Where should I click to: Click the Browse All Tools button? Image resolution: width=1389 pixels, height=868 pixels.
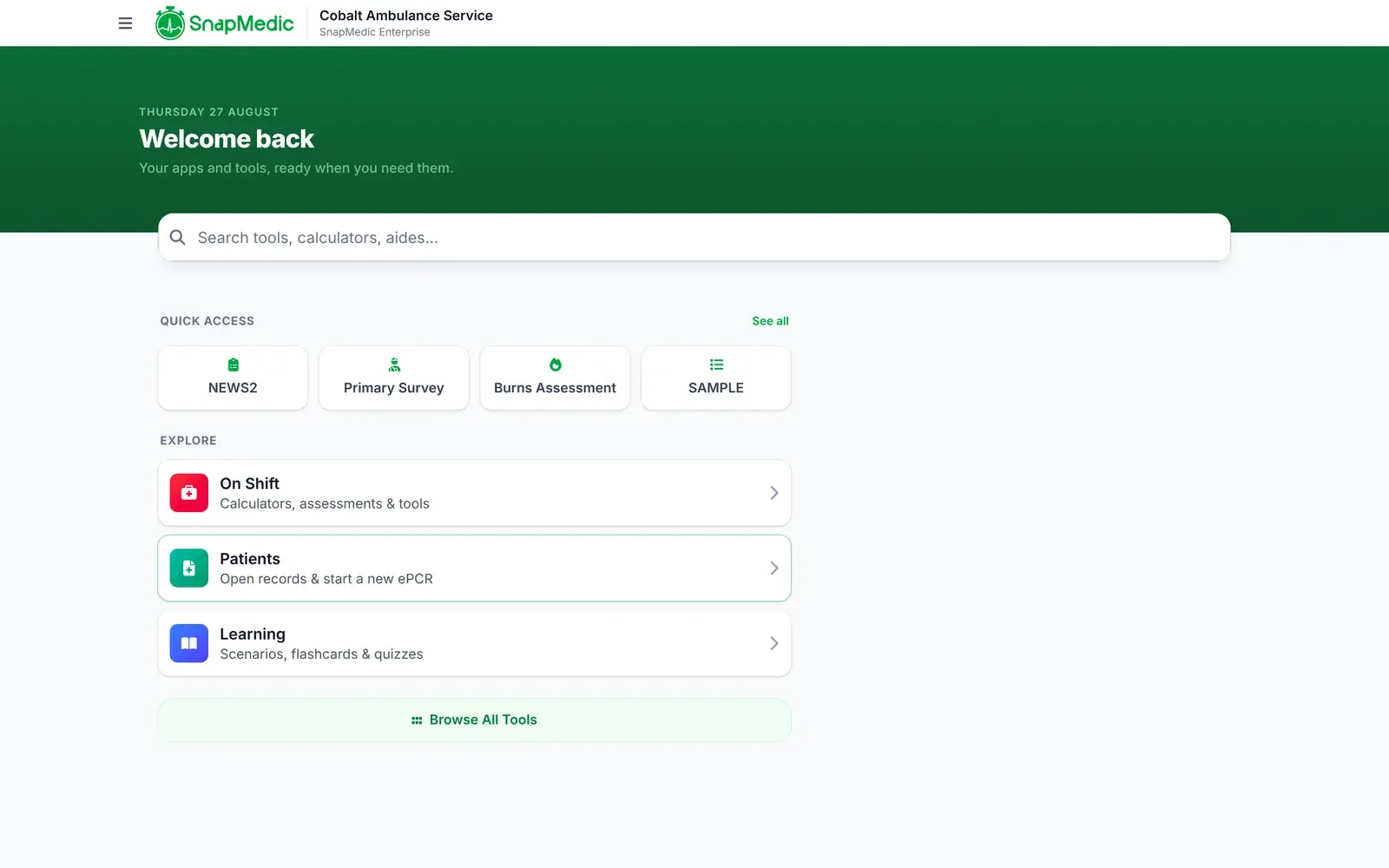475,720
